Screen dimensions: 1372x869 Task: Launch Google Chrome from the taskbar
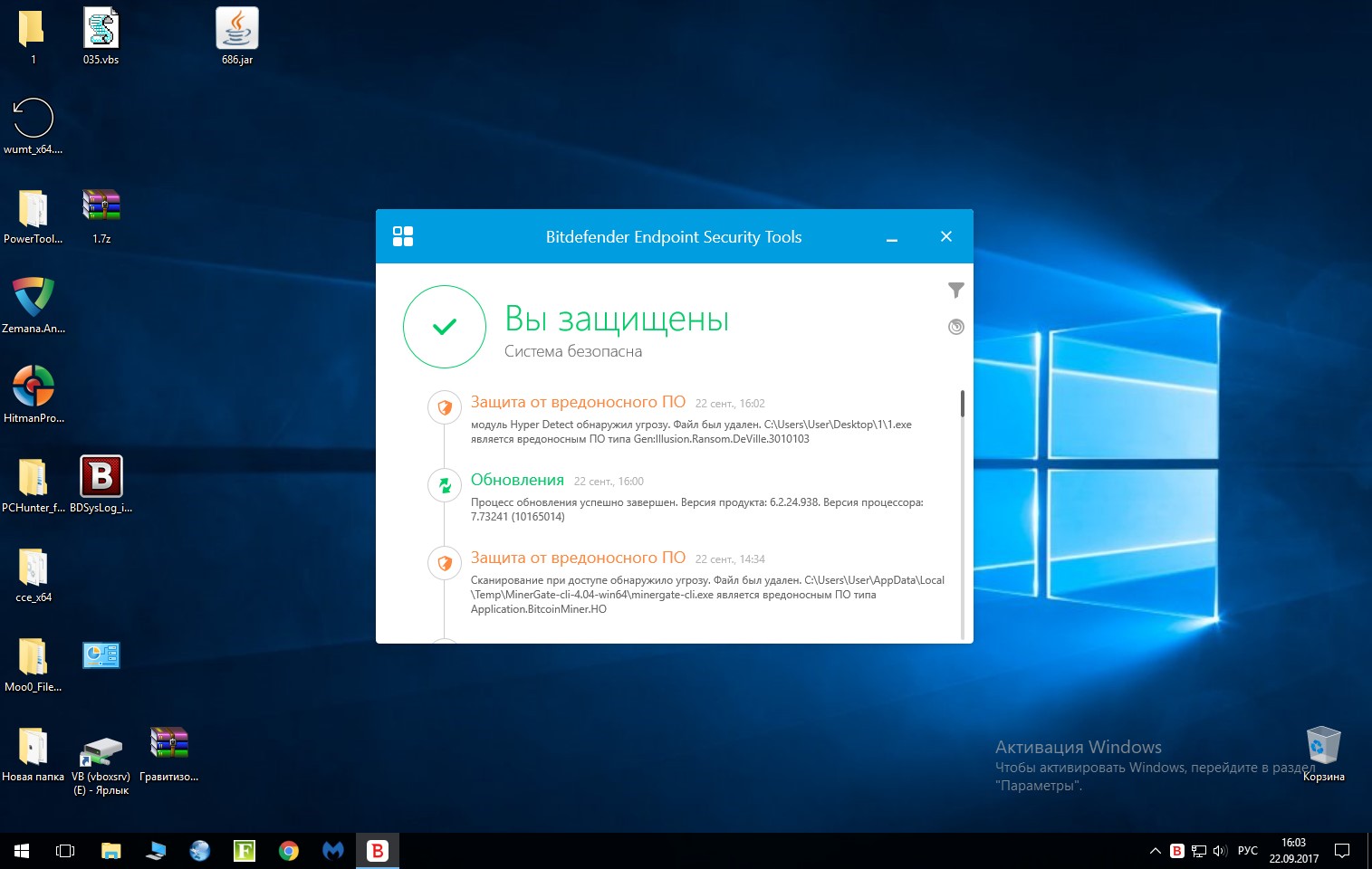[289, 851]
